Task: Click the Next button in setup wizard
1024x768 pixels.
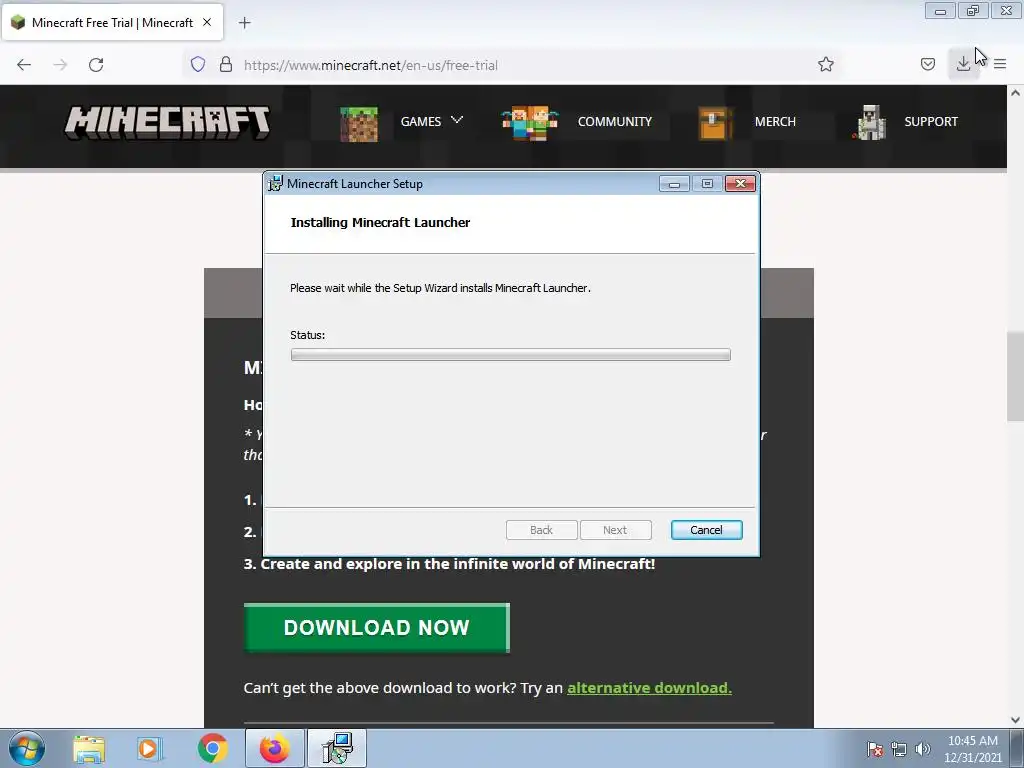Action: click(x=615, y=530)
